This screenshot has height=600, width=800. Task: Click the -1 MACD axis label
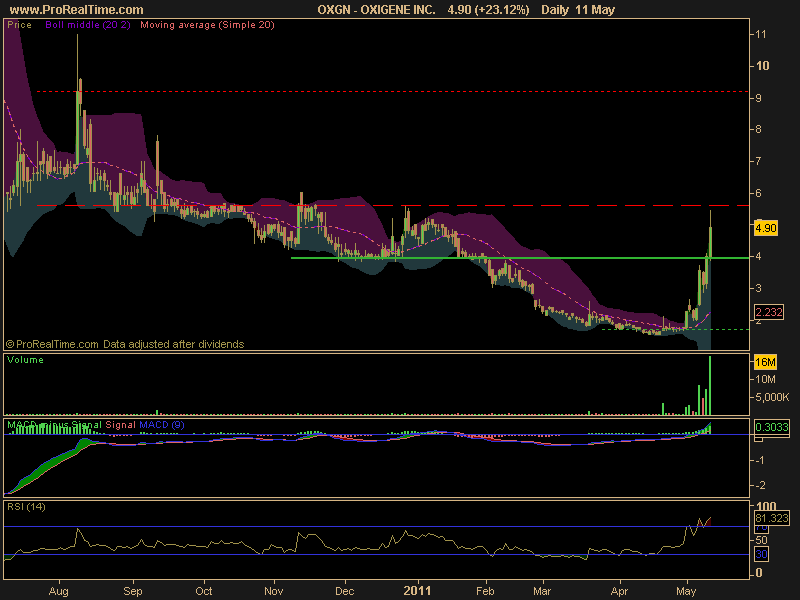click(x=760, y=460)
